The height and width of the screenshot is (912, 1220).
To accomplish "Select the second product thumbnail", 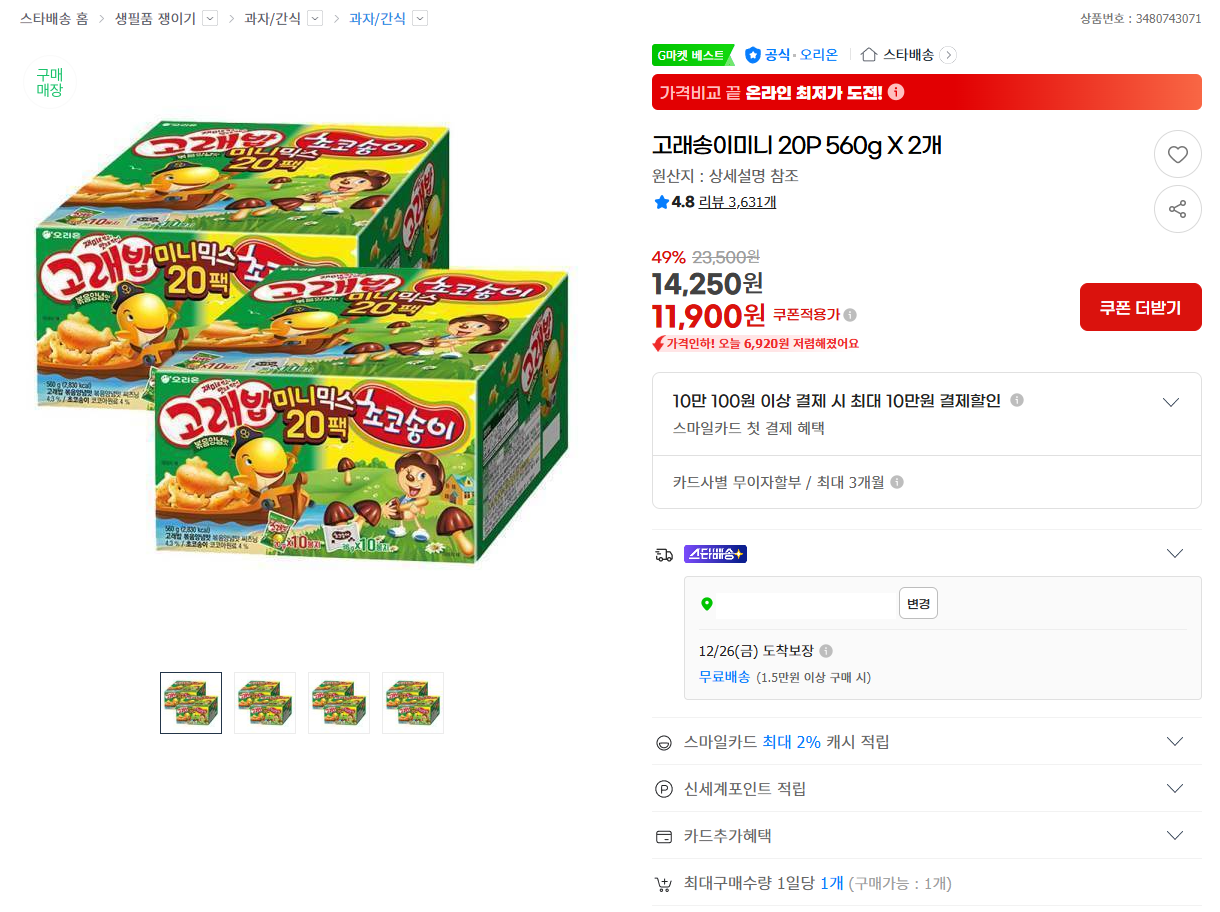I will point(264,703).
